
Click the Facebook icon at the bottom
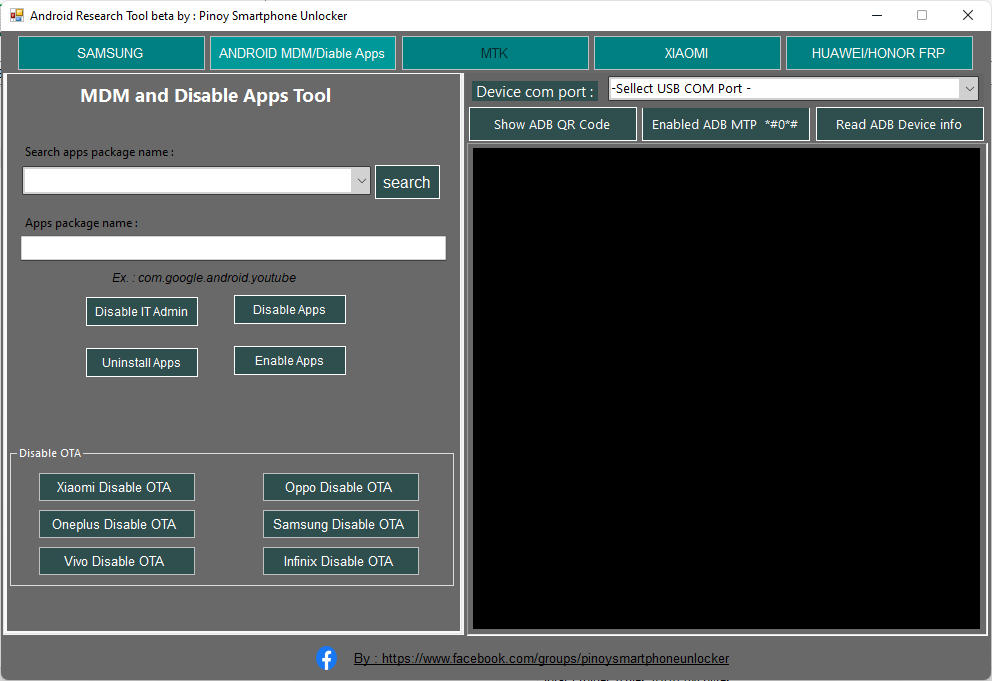point(327,658)
